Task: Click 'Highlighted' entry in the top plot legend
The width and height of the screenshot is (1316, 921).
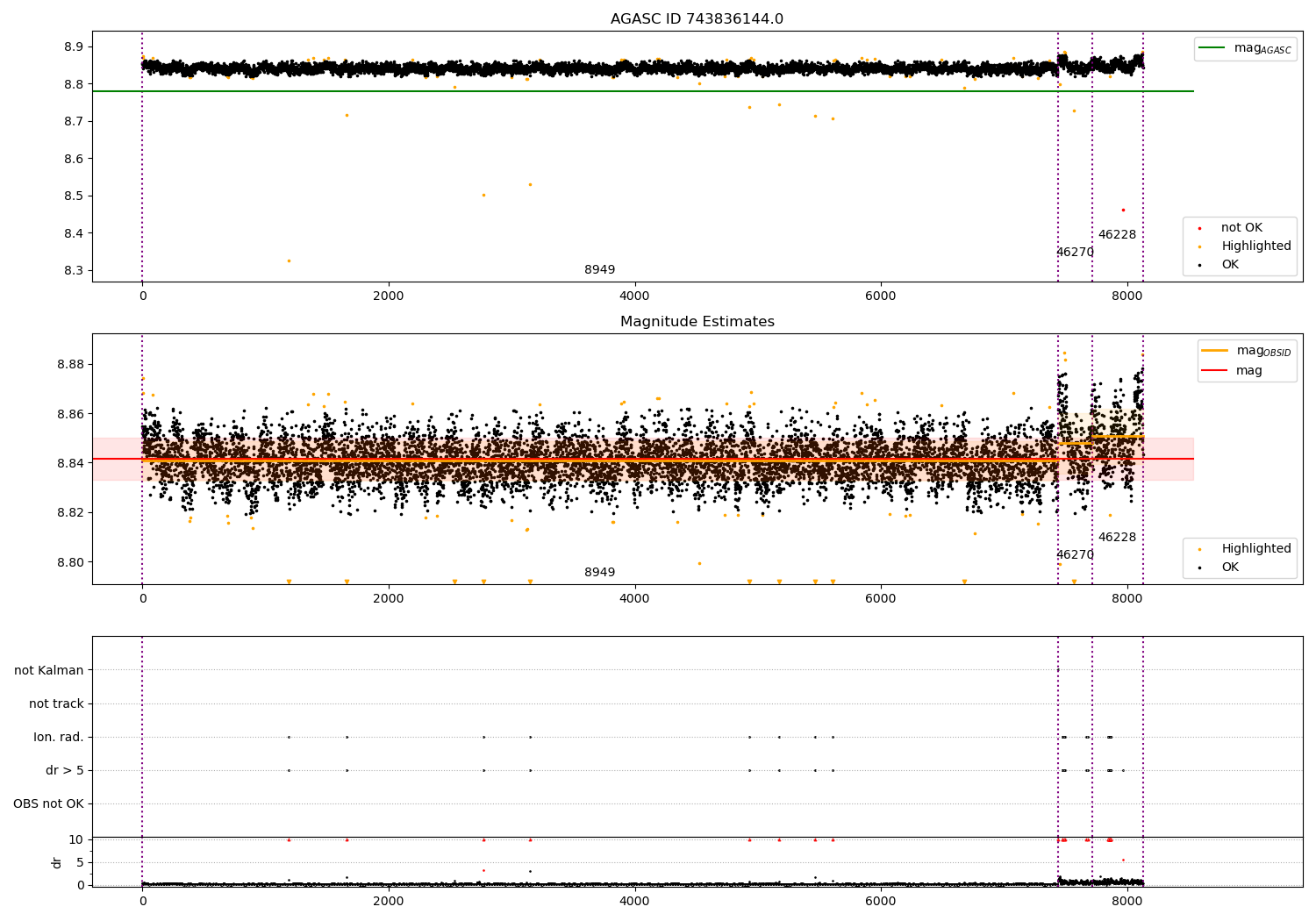Action: pyautogui.click(x=1255, y=246)
